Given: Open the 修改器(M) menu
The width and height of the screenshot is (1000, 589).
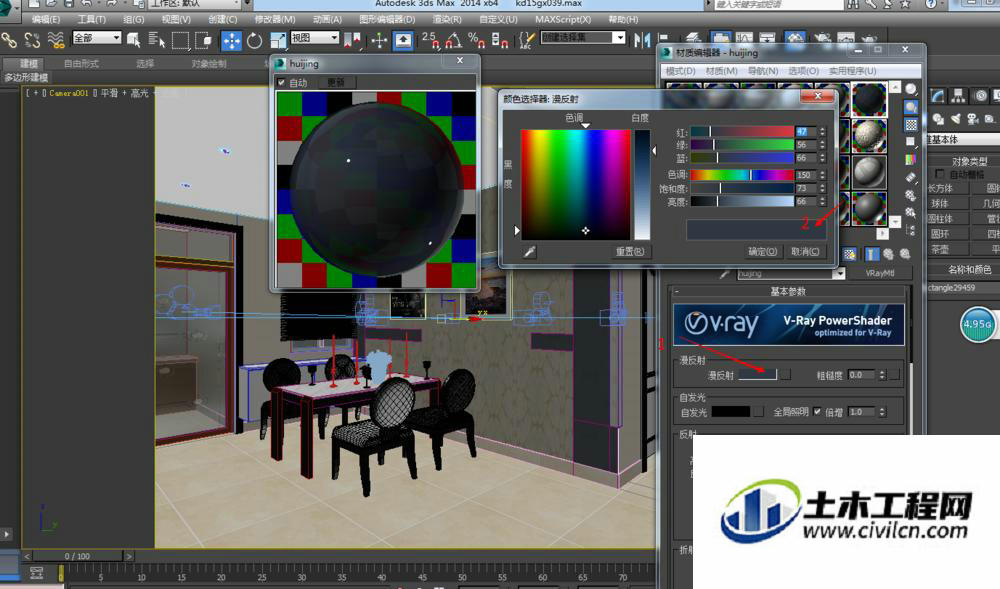Looking at the screenshot, I should pyautogui.click(x=275, y=20).
